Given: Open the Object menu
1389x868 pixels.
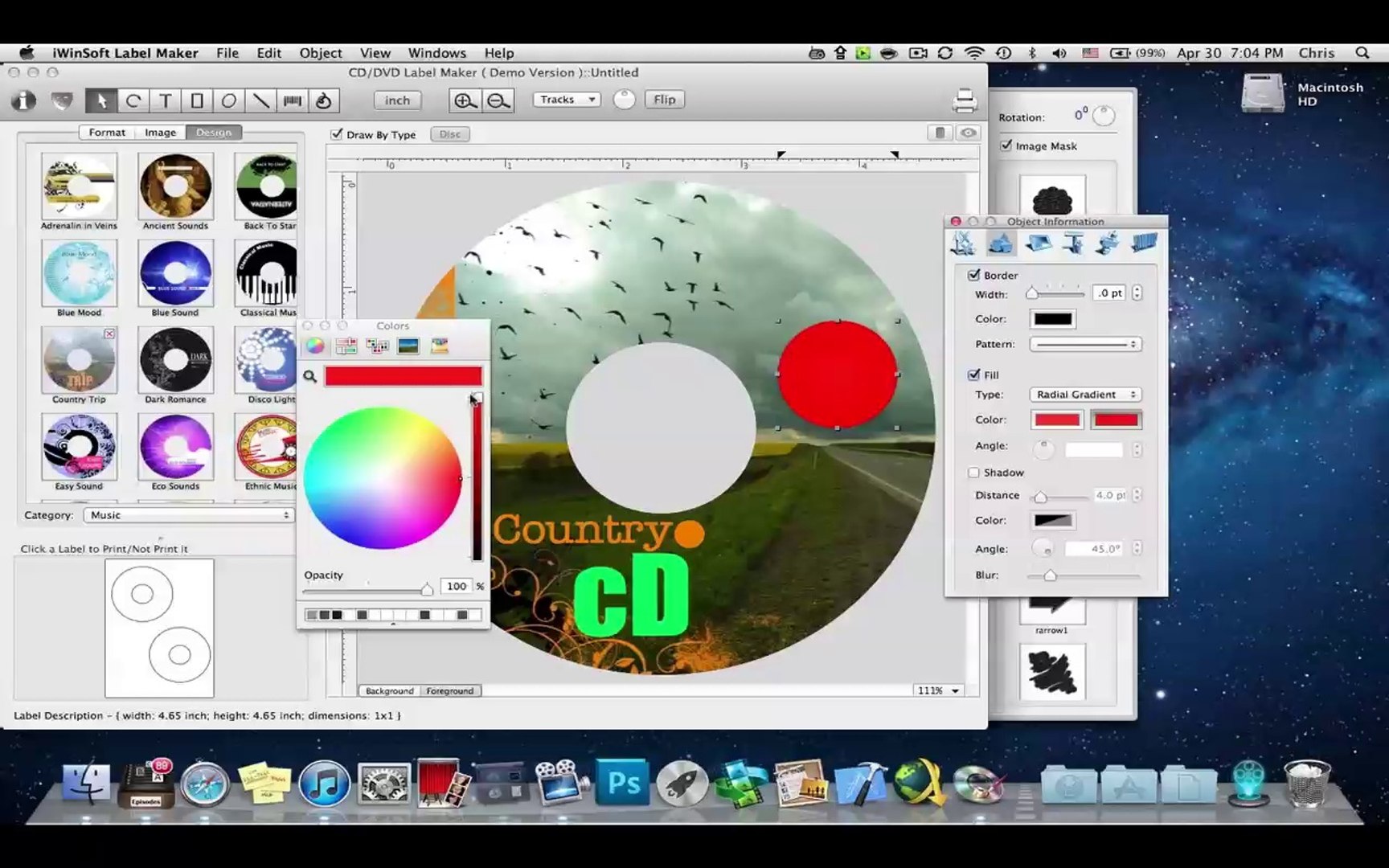Looking at the screenshot, I should tap(321, 53).
